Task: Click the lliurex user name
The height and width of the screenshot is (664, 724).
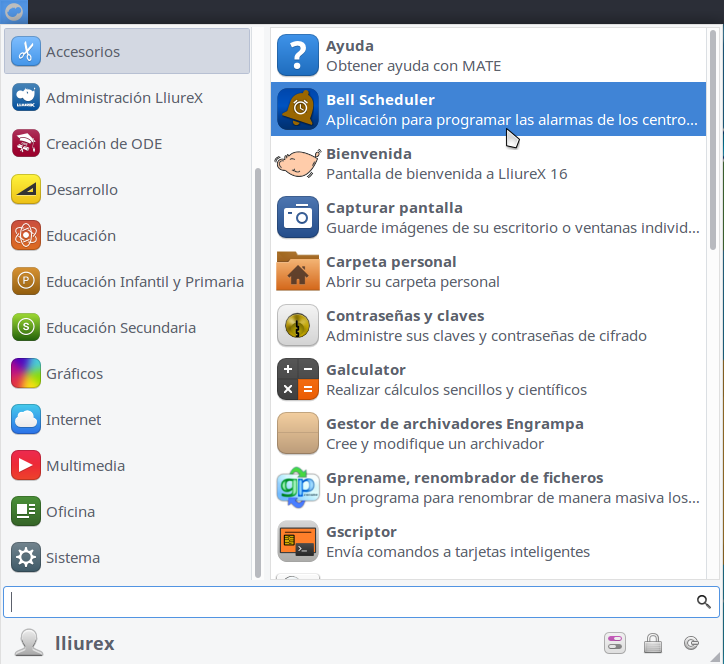Action: tap(84, 643)
